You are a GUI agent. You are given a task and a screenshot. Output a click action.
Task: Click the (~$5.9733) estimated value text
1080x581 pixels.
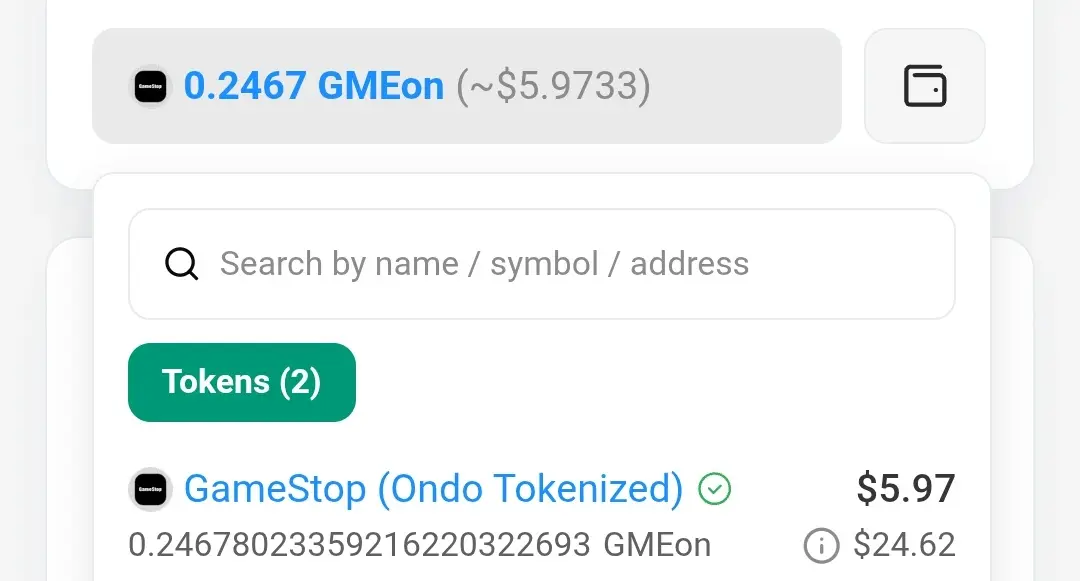(x=553, y=87)
